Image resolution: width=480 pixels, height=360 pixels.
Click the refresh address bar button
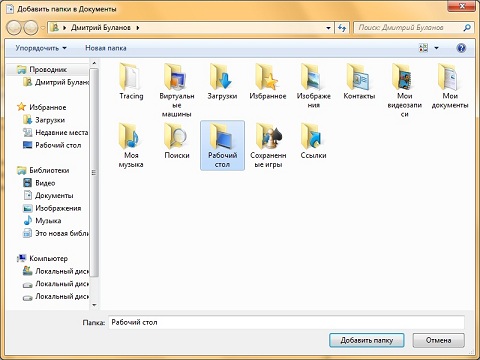click(x=342, y=28)
